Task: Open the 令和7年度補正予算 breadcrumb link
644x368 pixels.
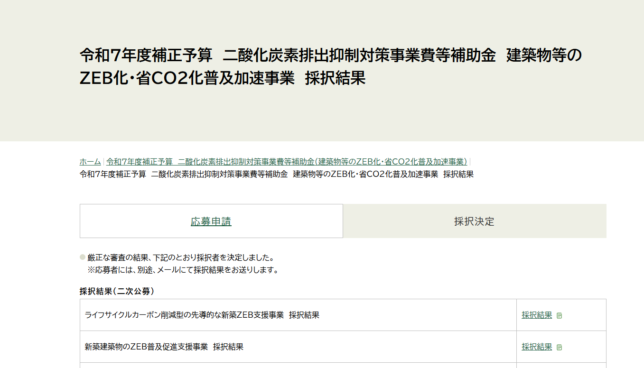Action: click(x=287, y=161)
